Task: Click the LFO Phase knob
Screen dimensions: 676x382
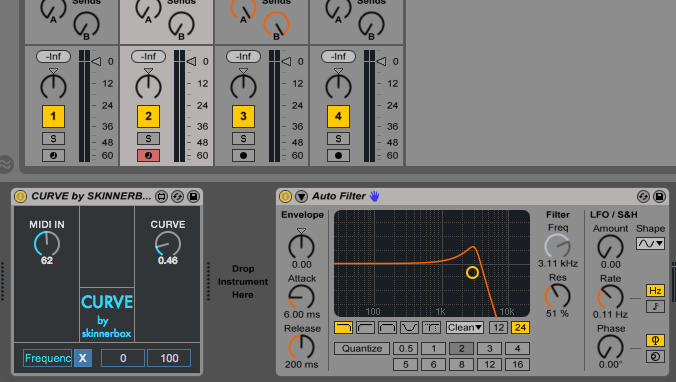Action: (610, 347)
